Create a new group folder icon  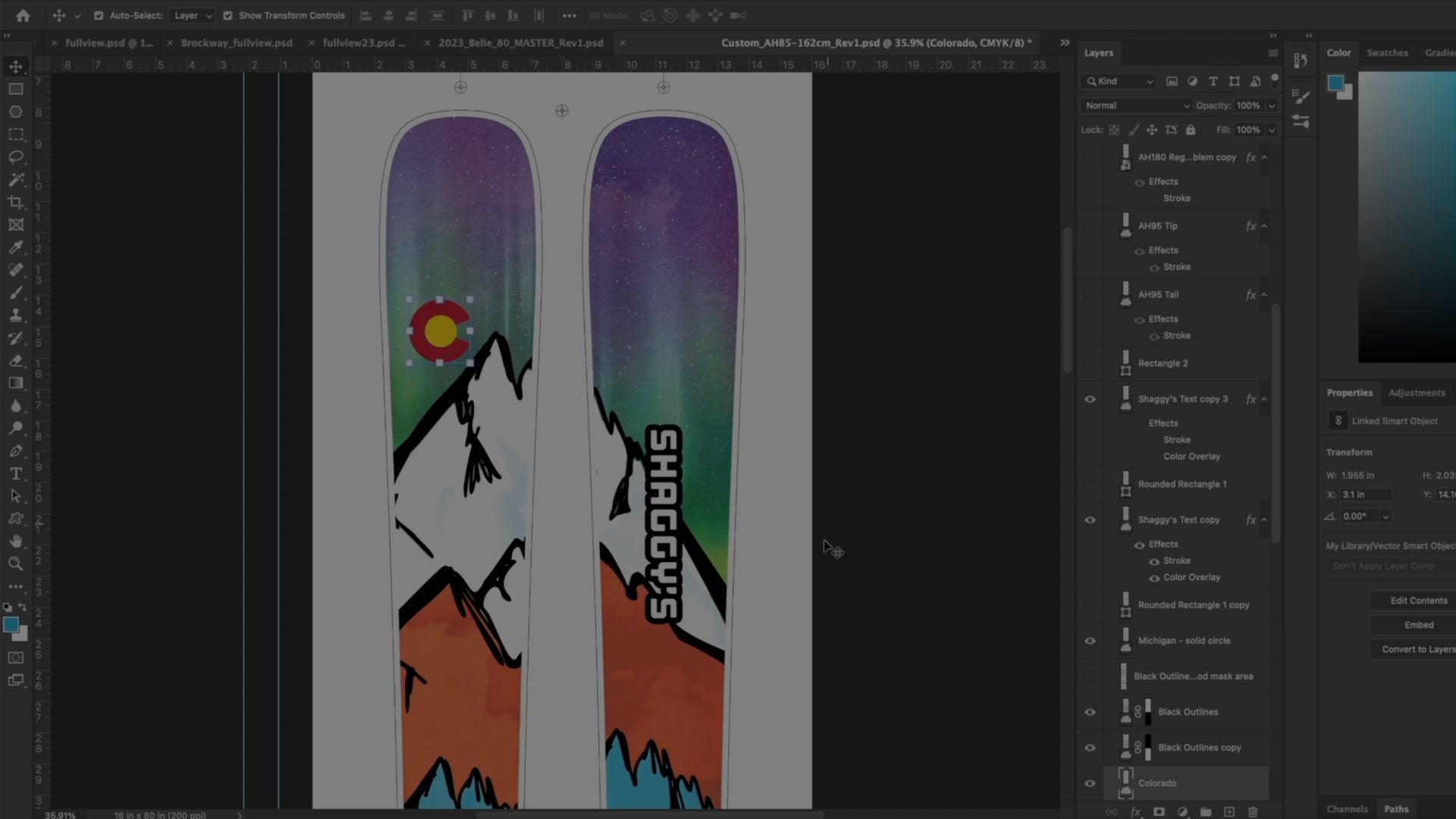(x=1206, y=811)
